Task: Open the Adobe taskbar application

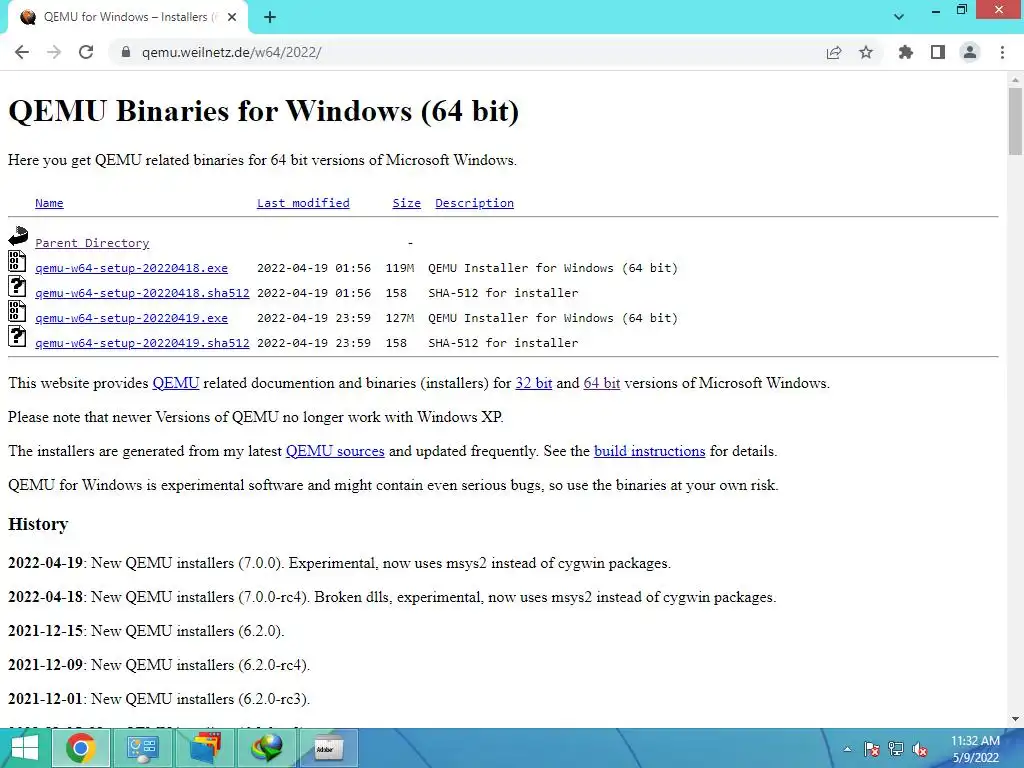Action: point(328,748)
